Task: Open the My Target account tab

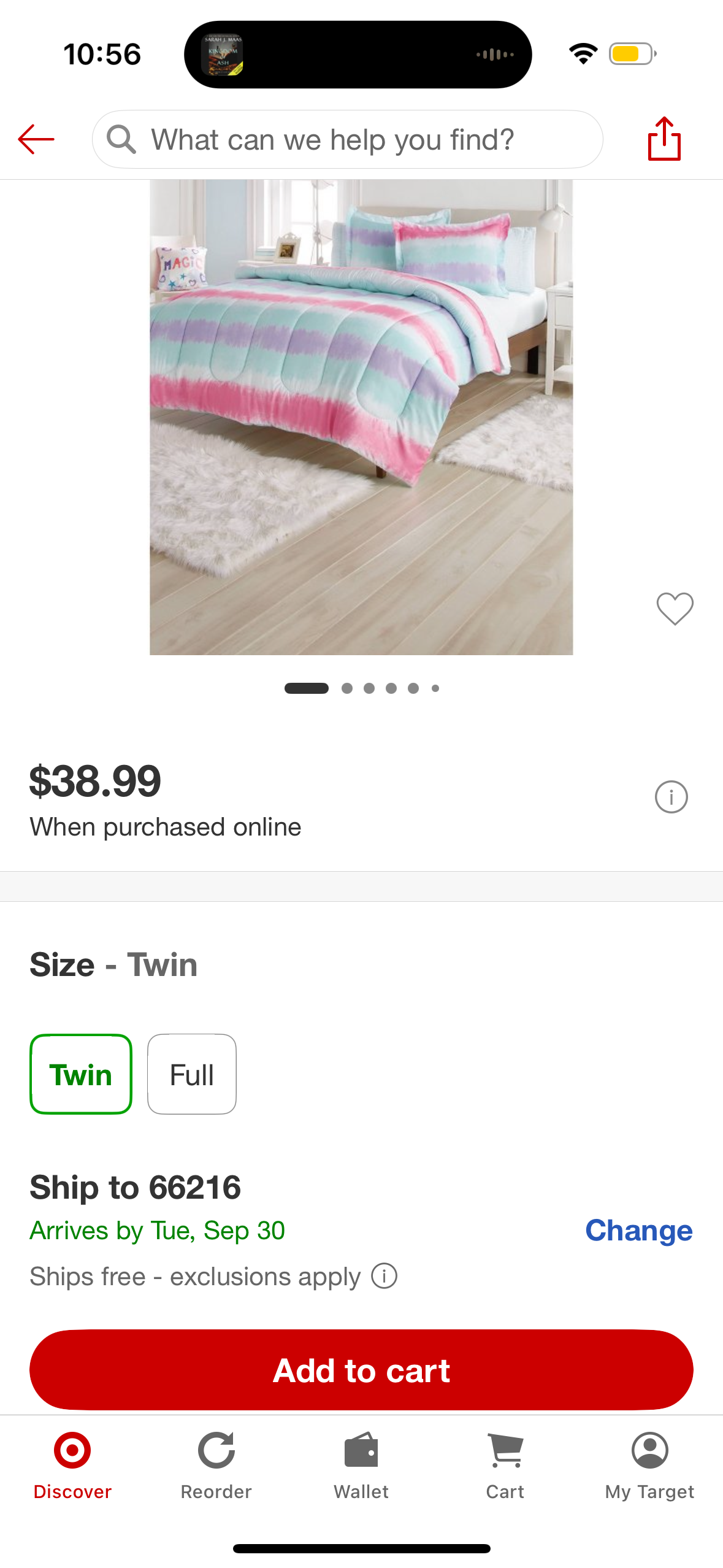Action: (649, 1466)
